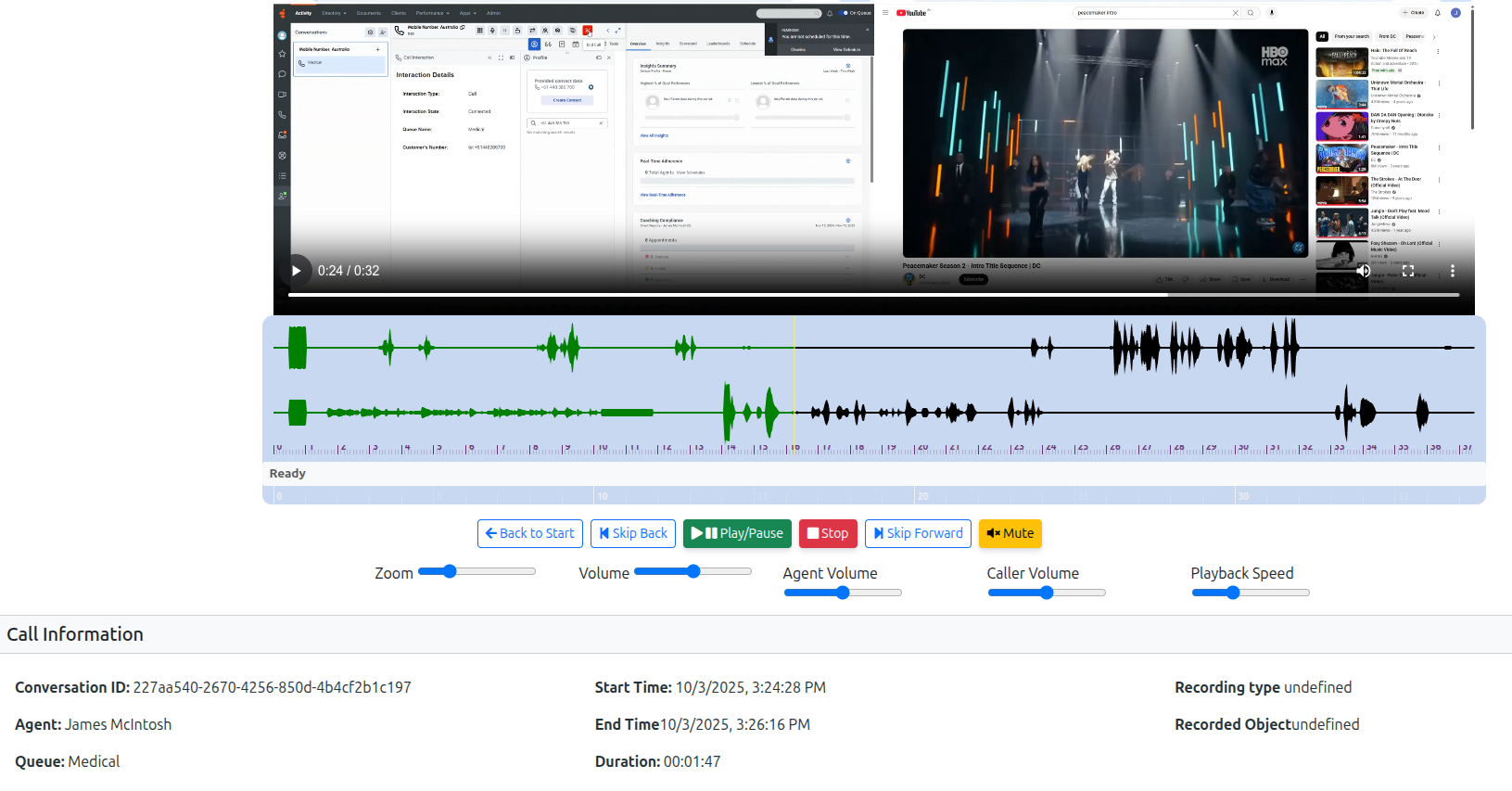Viewport: 1512px width, 791px height.
Task: Click Start Time '10/3/2025, 3:24:28 PM'
Action: (751, 687)
